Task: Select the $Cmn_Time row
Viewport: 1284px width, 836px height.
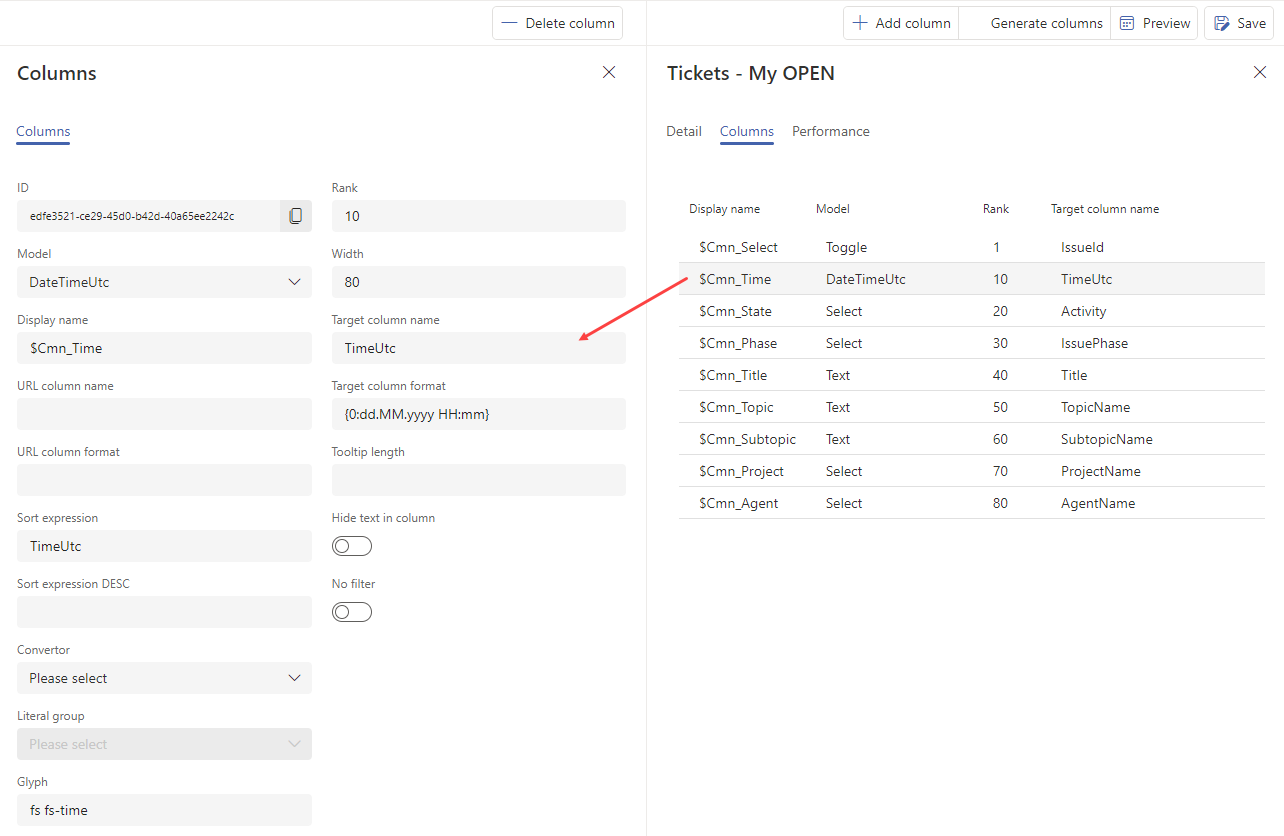Action: coord(971,279)
